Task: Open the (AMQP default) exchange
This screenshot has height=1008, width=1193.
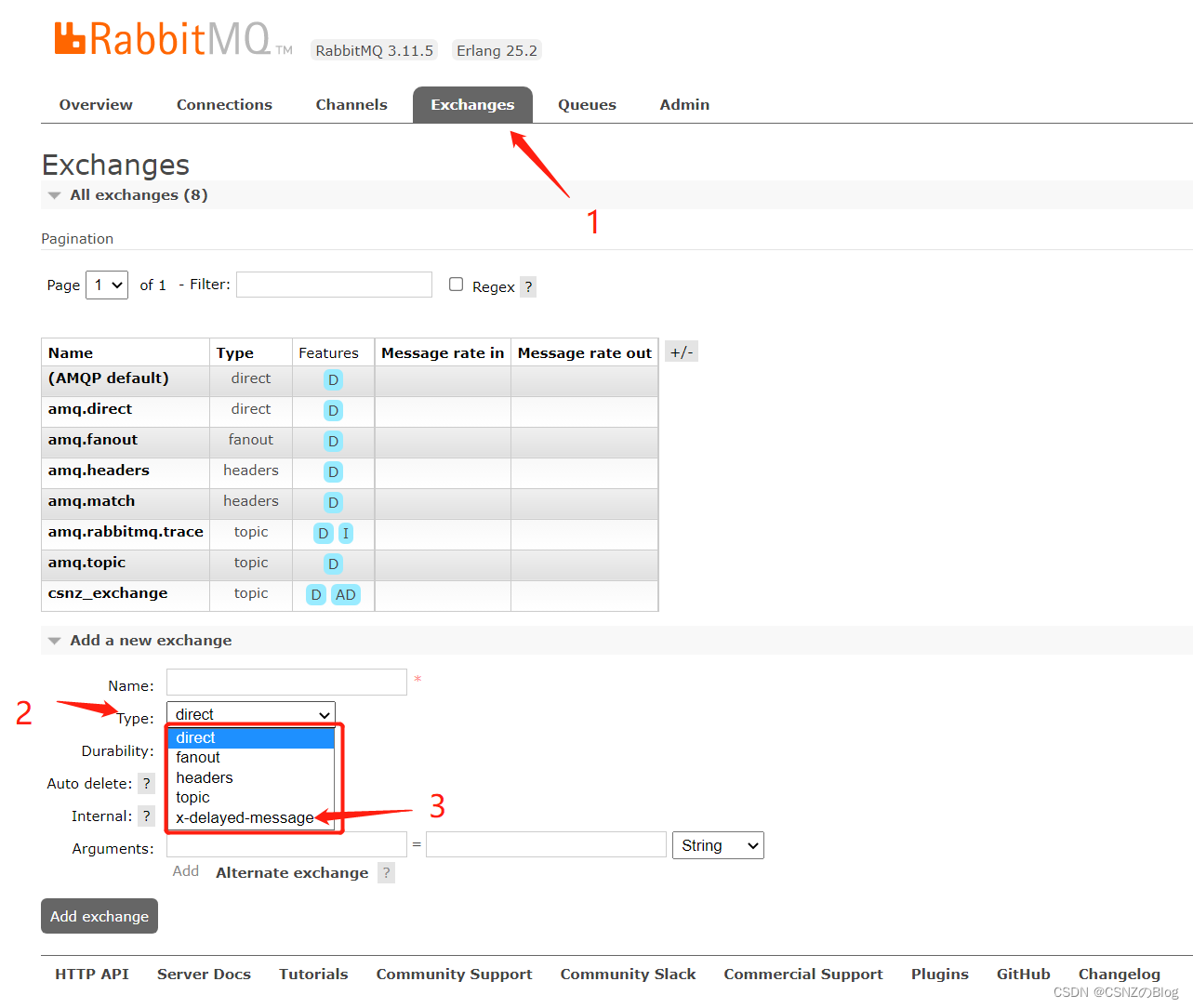Action: (109, 378)
